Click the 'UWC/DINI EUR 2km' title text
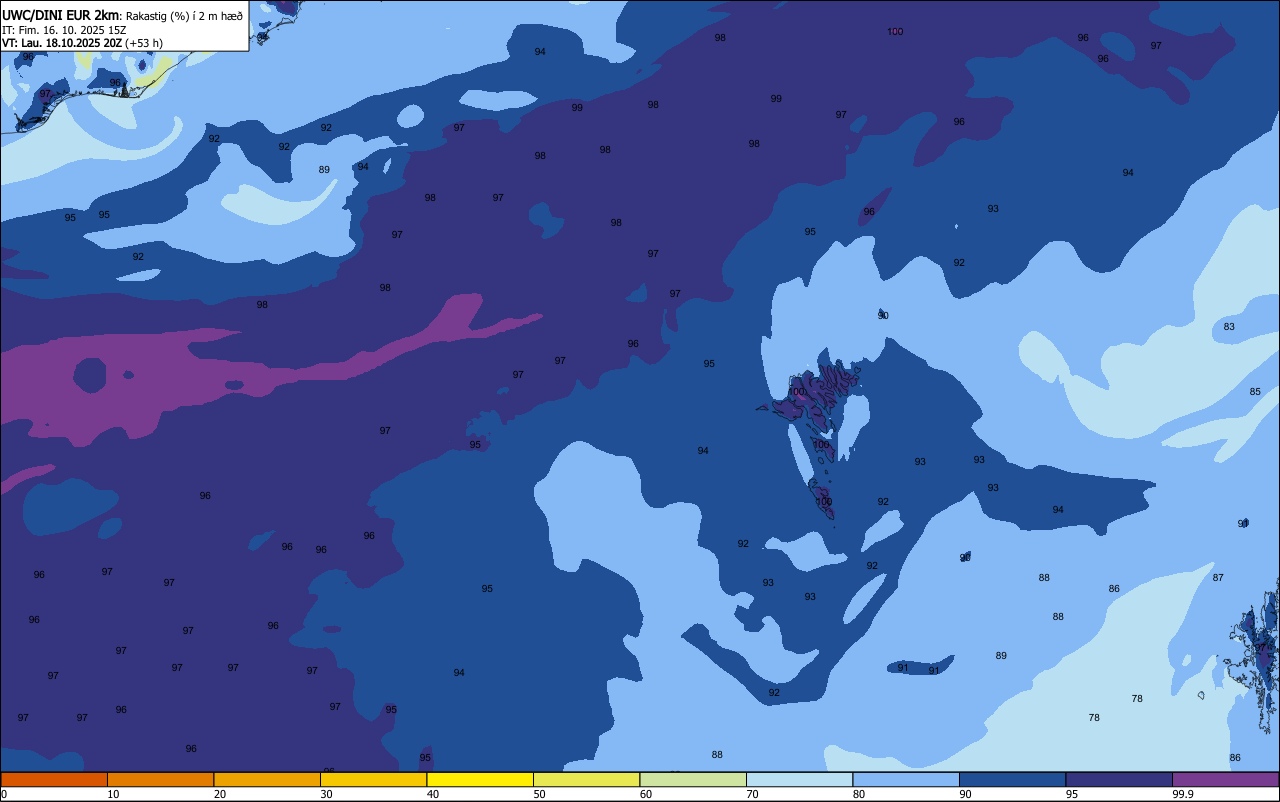 [60, 15]
